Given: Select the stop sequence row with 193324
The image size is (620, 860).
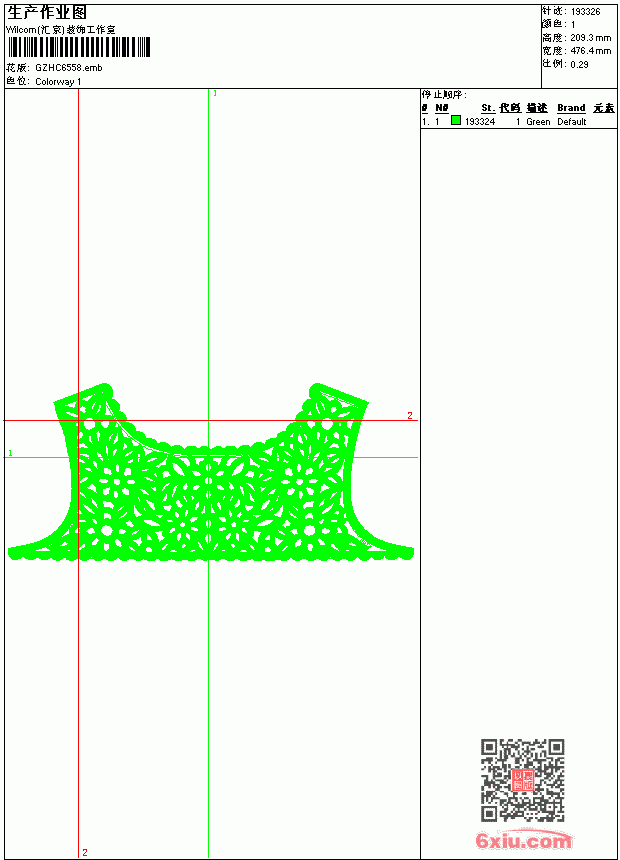Looking at the screenshot, I should 518,121.
